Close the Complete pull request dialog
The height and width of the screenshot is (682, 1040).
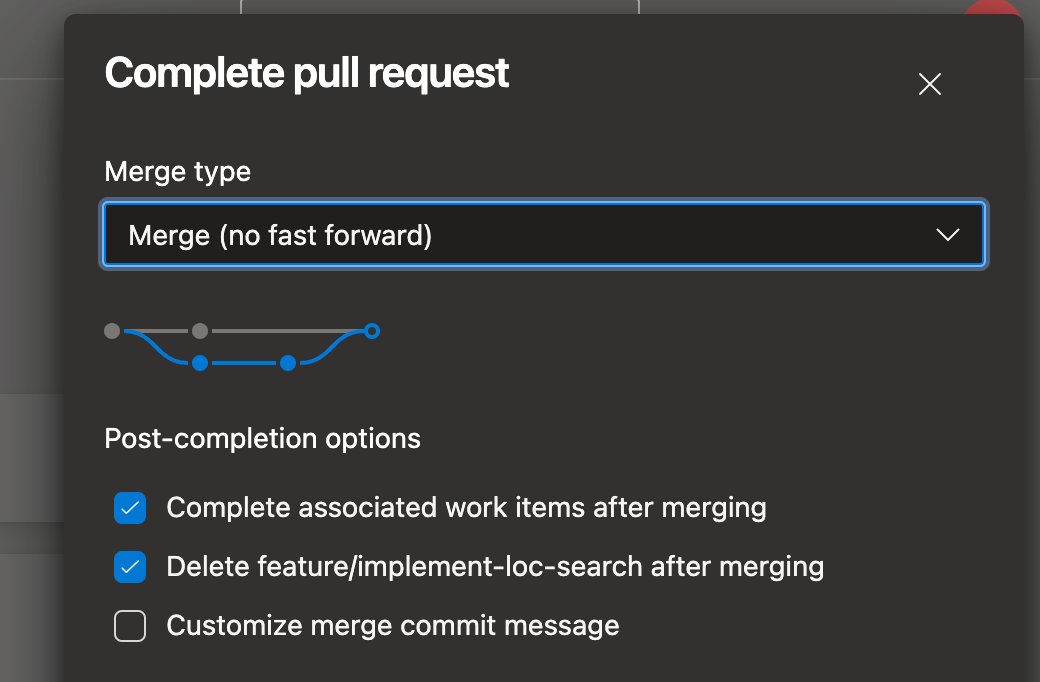tap(930, 85)
